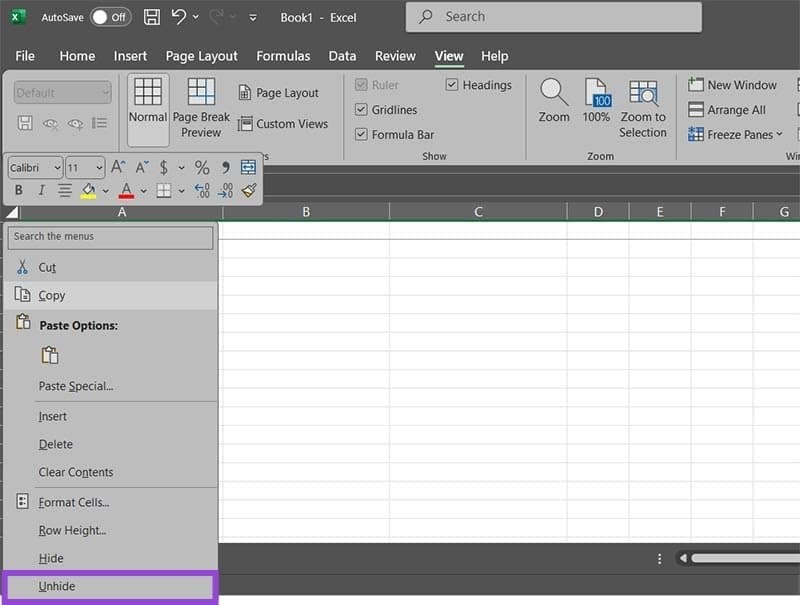
Task: Open the font size dropdown
Action: (x=98, y=168)
